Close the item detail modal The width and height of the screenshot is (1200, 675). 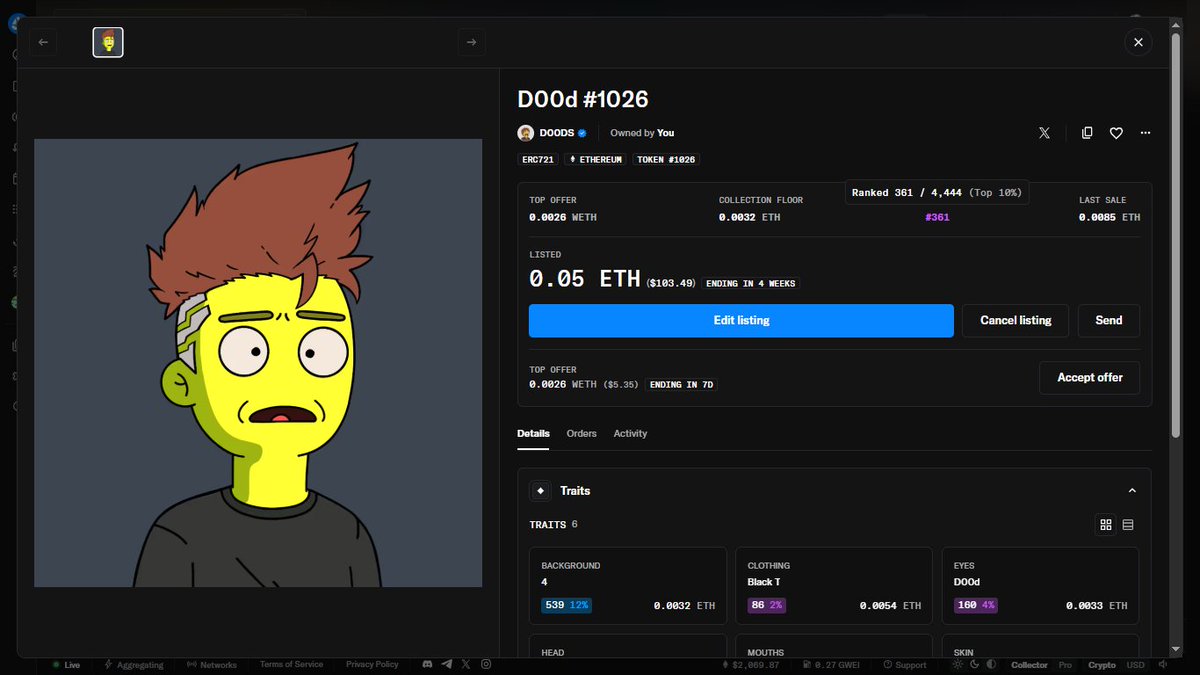click(1138, 42)
